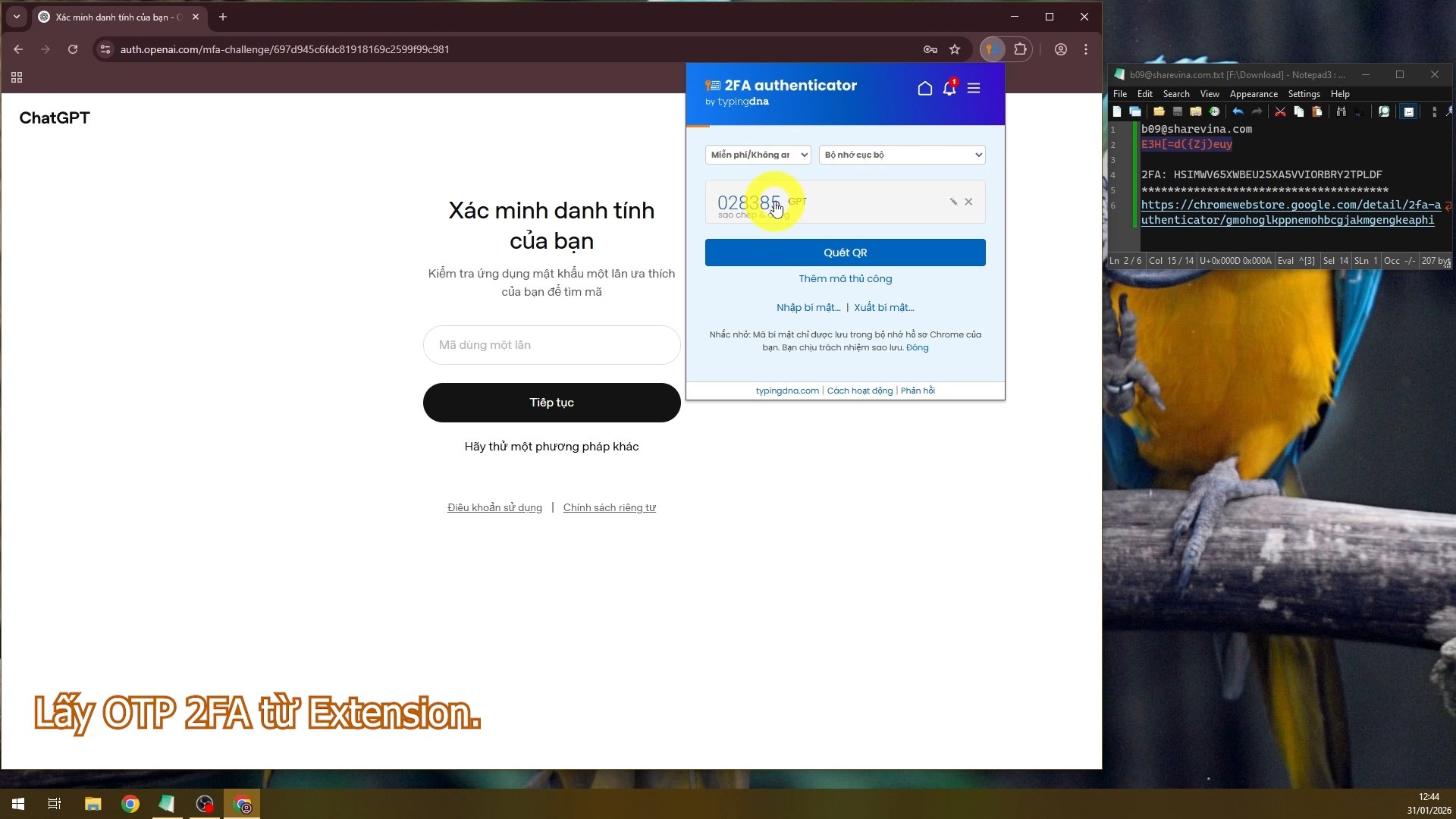Click the Redo arrow in Notepad3

1257,111
